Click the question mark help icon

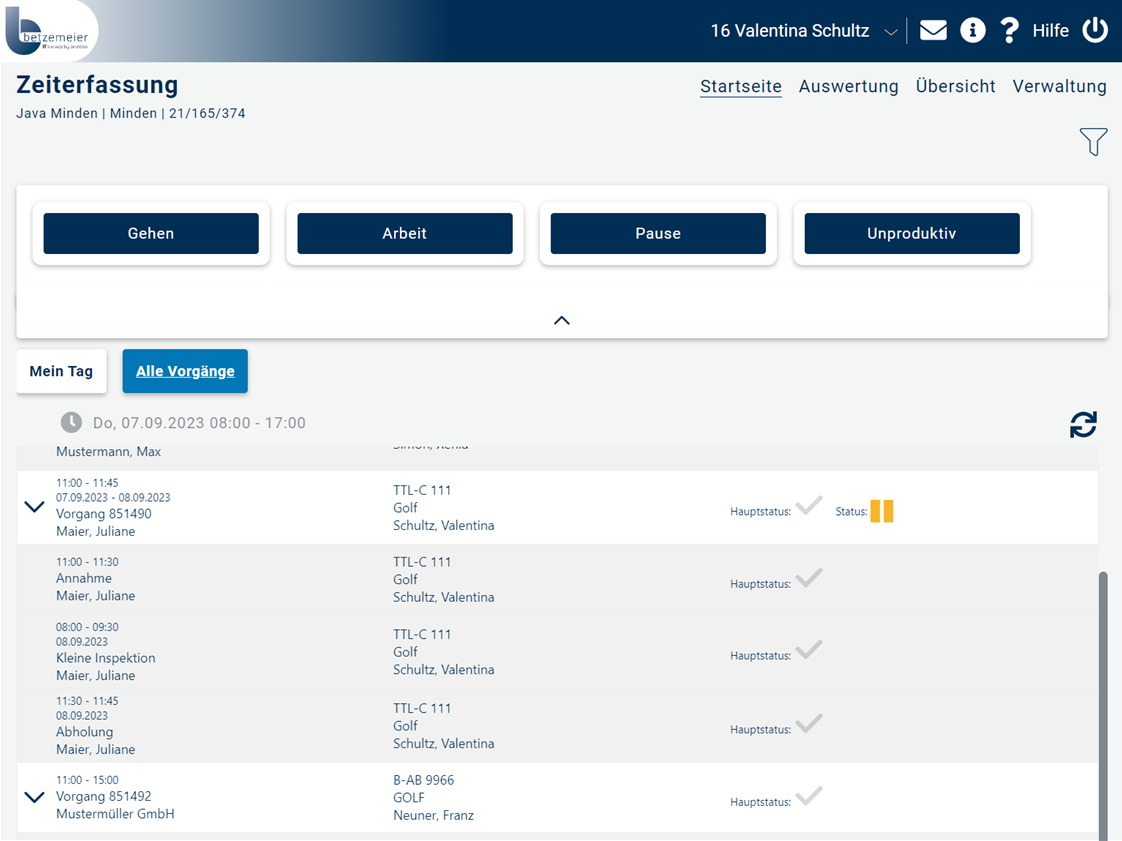pyautogui.click(x=1009, y=30)
